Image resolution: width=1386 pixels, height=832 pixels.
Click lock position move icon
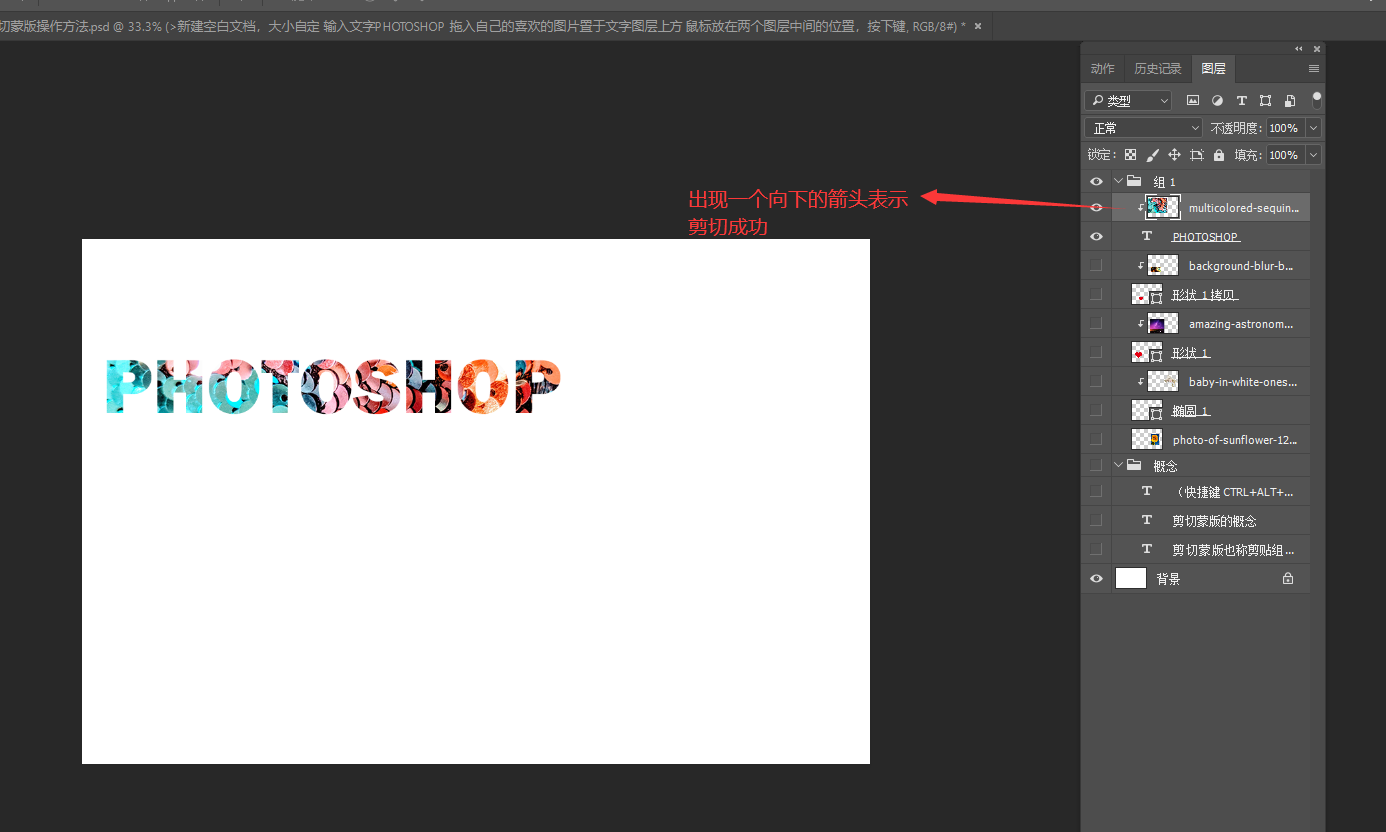tap(1174, 155)
